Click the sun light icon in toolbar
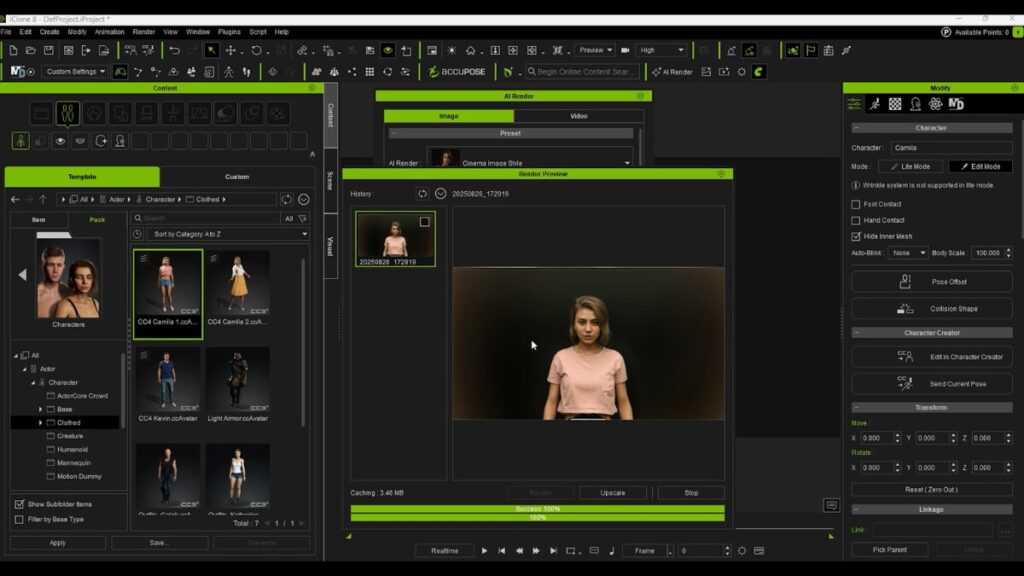1024x576 pixels. pos(451,50)
